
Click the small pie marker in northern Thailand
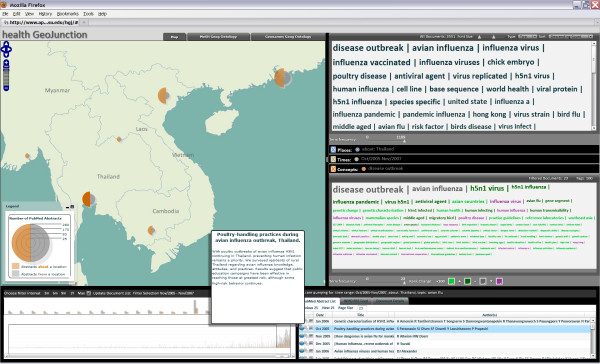click(119, 139)
